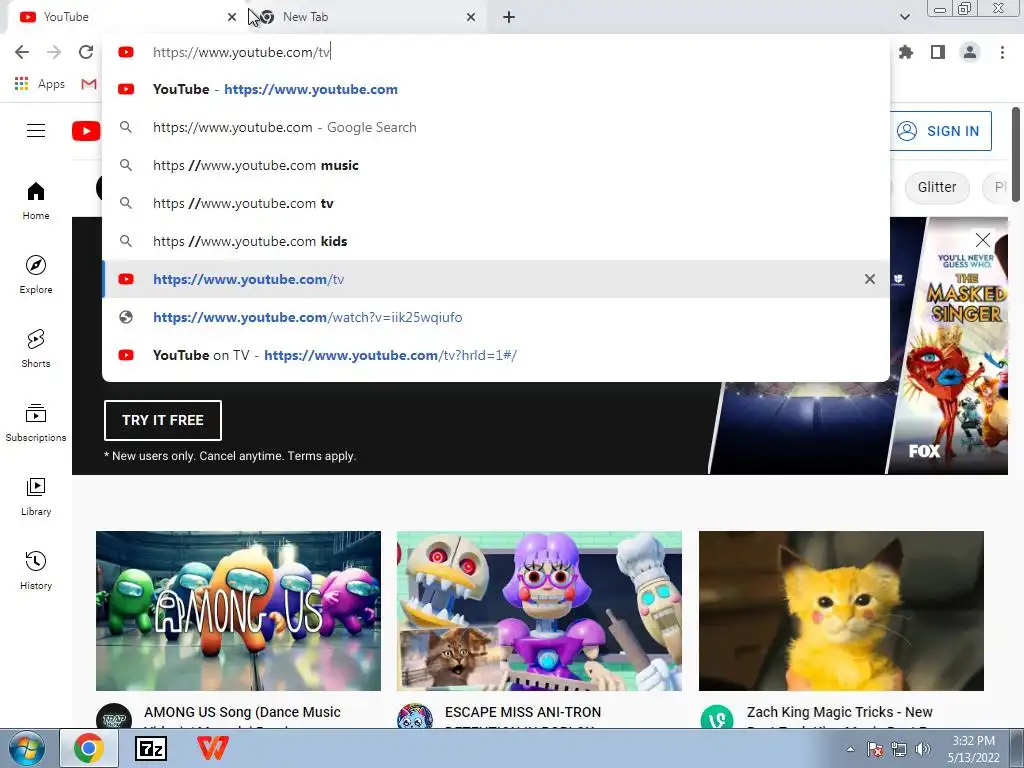The height and width of the screenshot is (768, 1024).
Task: Click the Chrome taskbar icon
Action: click(x=89, y=748)
